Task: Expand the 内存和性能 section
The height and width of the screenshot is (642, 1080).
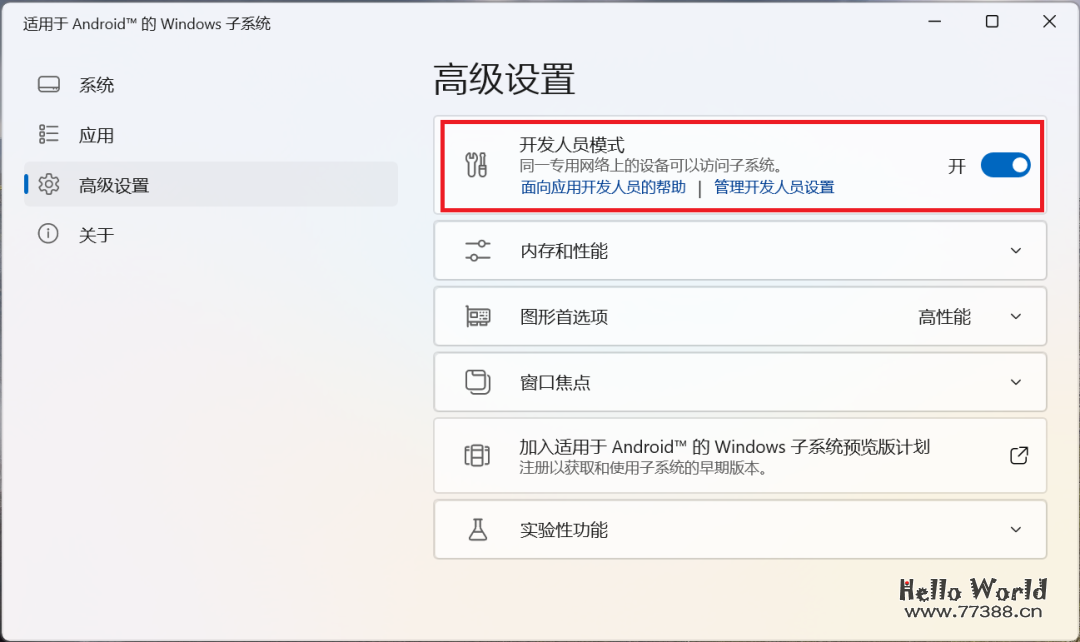Action: (1016, 250)
